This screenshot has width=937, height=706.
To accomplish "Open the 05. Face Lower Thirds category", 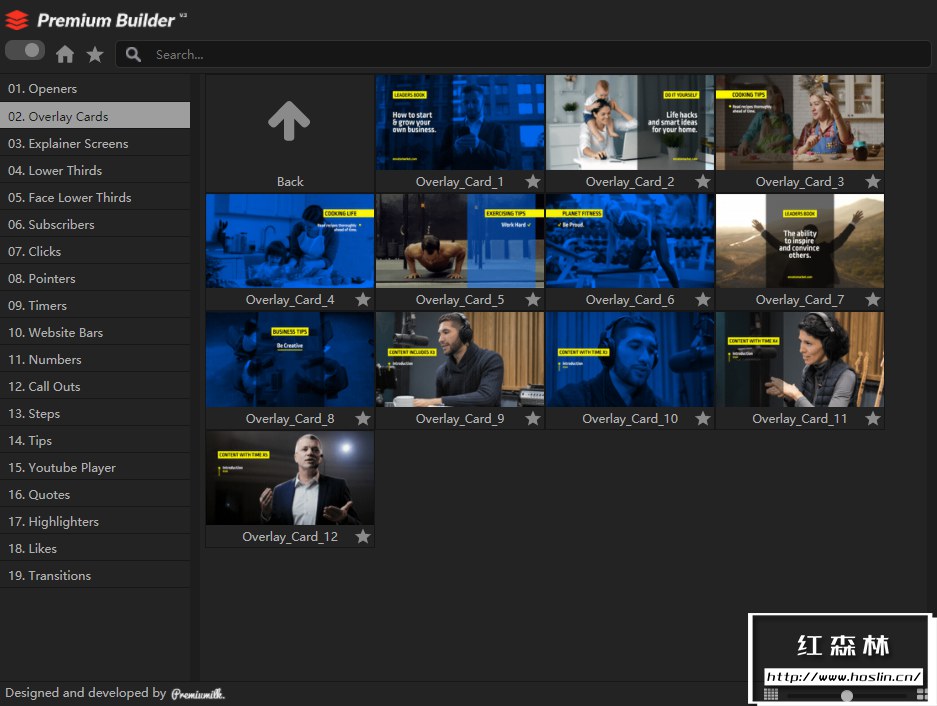I will (x=95, y=197).
